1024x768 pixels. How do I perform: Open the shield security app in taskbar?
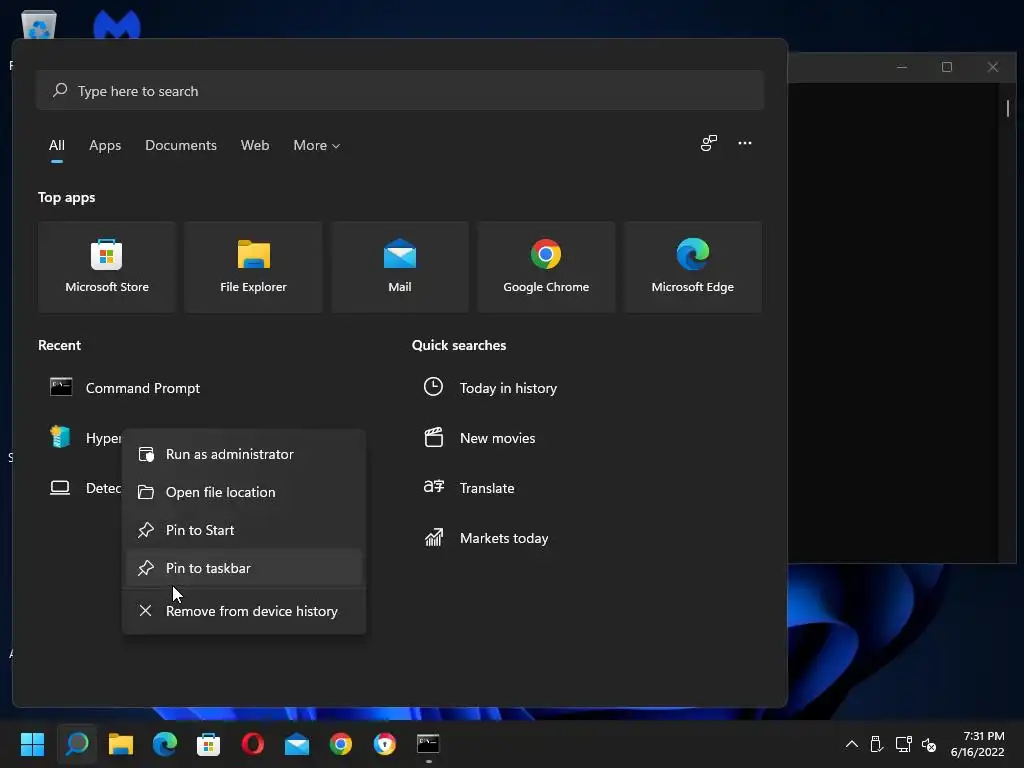coord(385,744)
